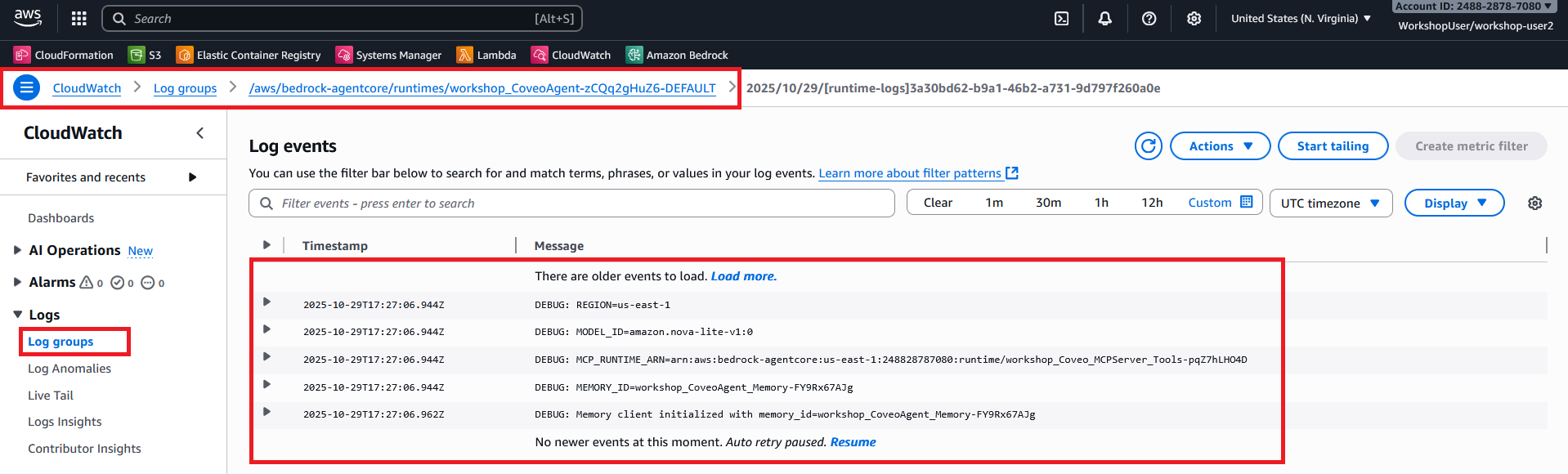Collapse the CloudWatch side panel
The image size is (1568, 474).
(200, 133)
